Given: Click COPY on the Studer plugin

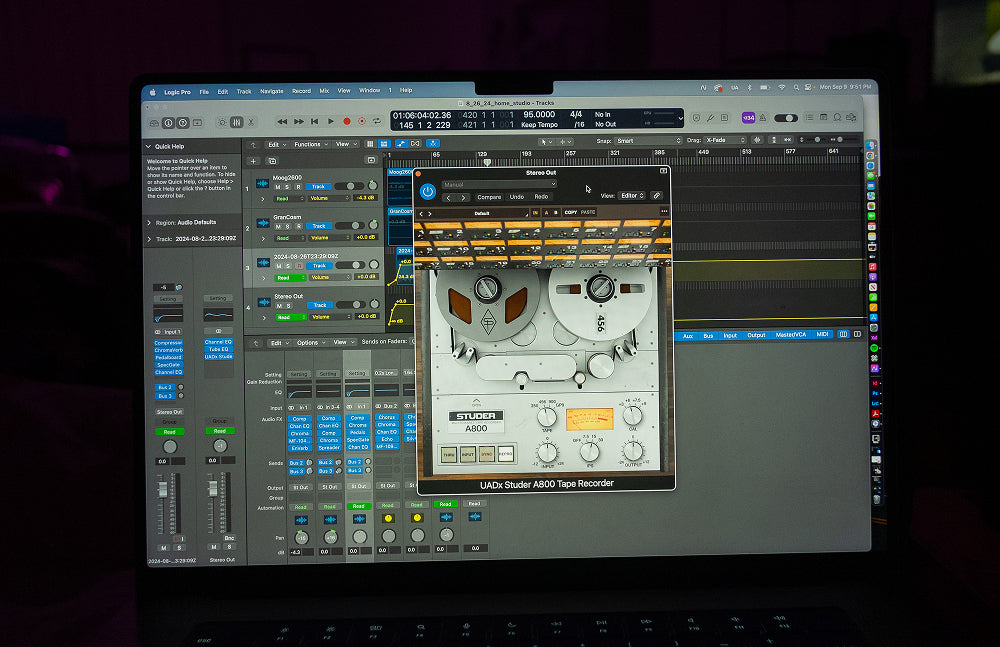Looking at the screenshot, I should (571, 212).
